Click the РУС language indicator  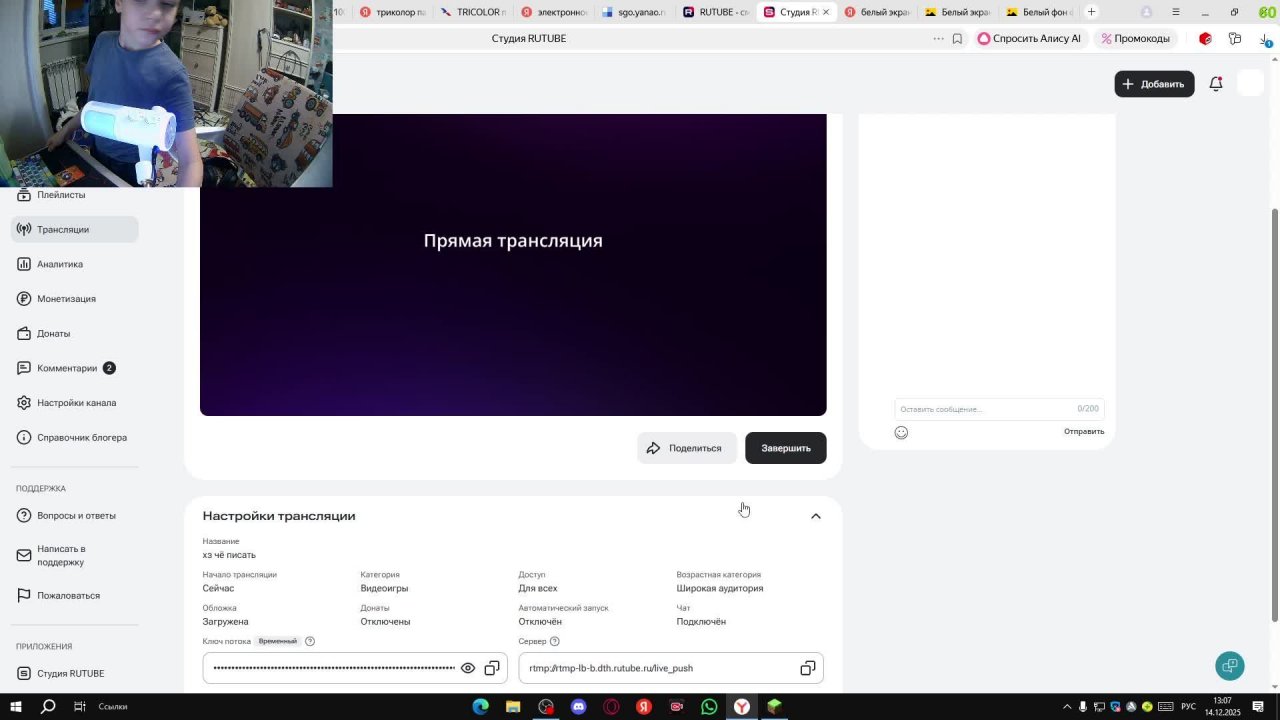click(x=1189, y=707)
